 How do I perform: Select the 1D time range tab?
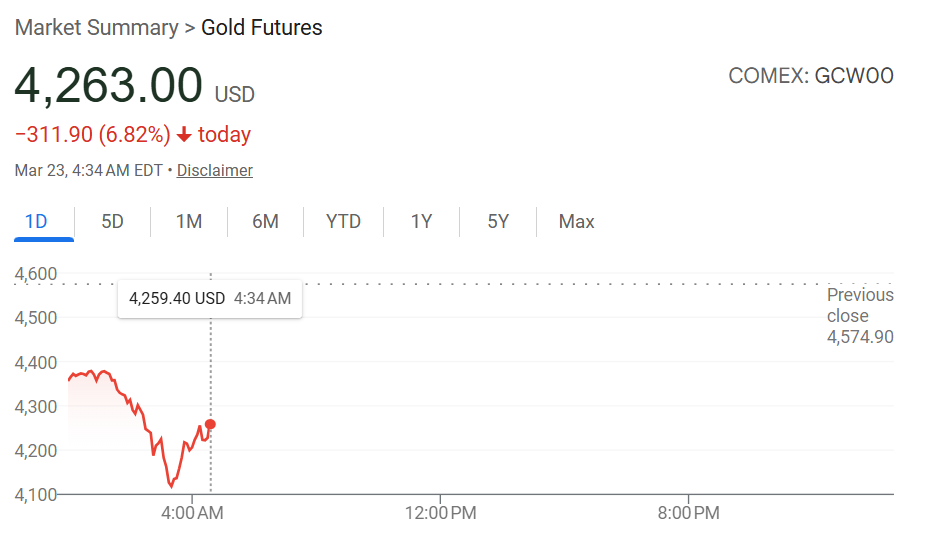pos(36,222)
